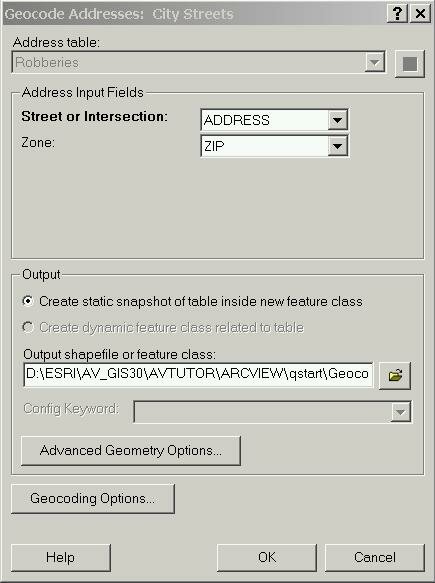Image resolution: width=435 pixels, height=583 pixels.
Task: Select dynamic feature class radio option
Action: [28, 327]
